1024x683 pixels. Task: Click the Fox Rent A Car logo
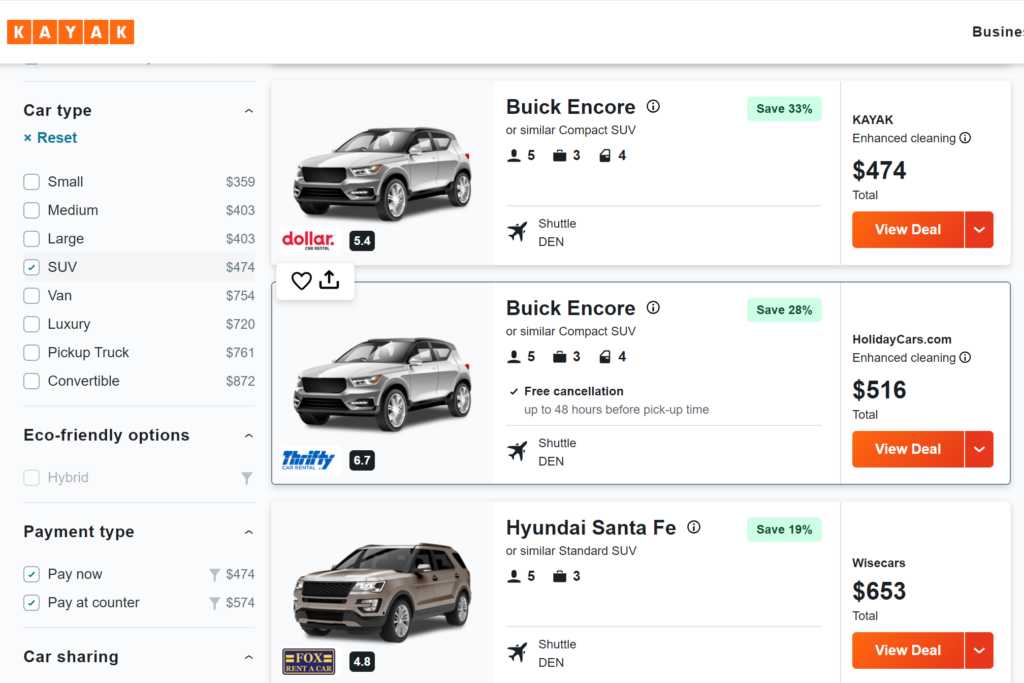[x=308, y=661]
